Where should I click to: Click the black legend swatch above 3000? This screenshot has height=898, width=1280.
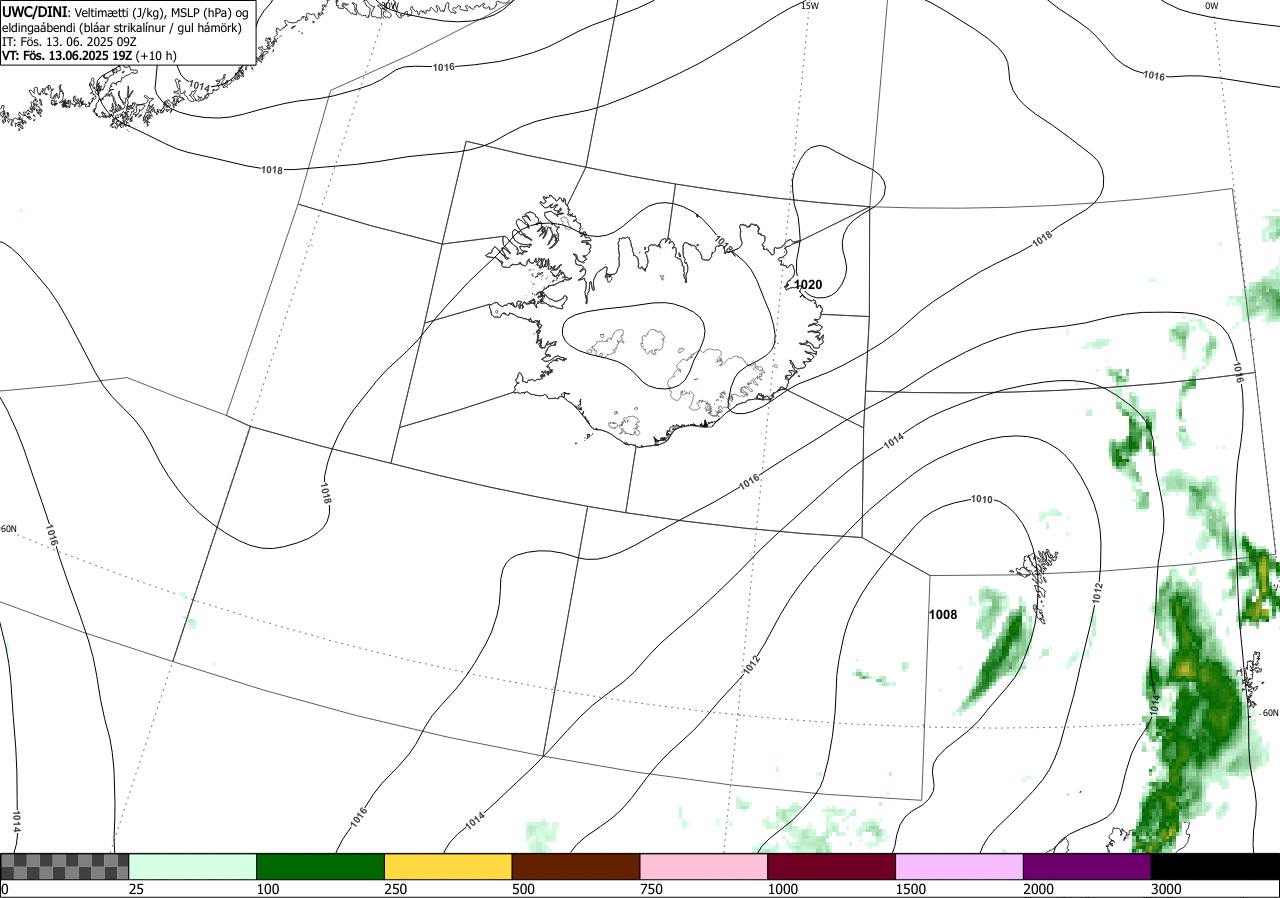point(1215,866)
